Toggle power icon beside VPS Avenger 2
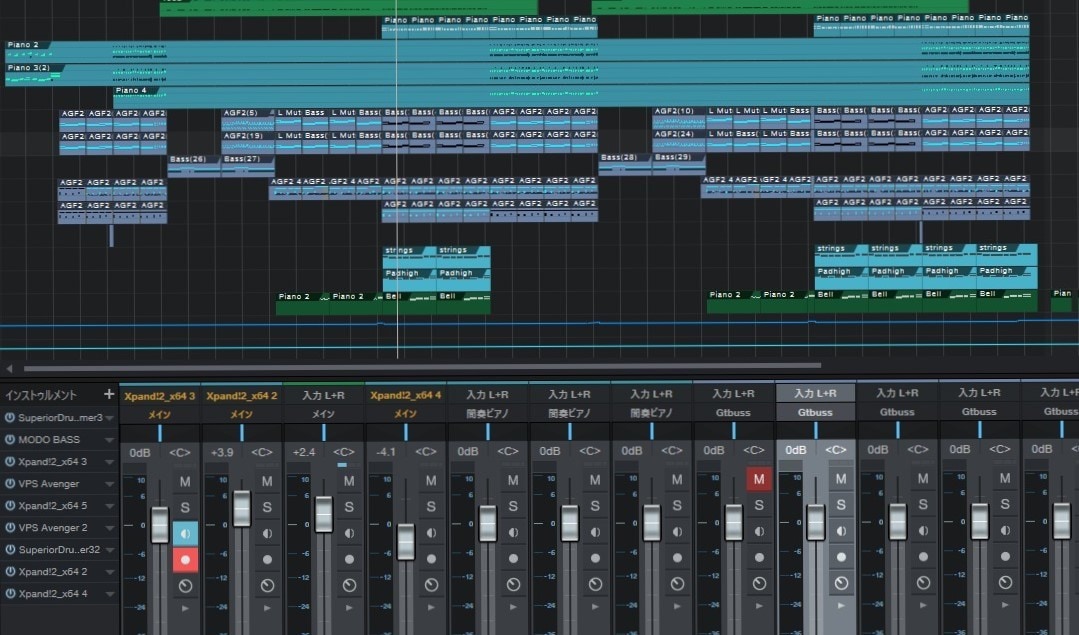This screenshot has height=635, width=1079. tap(10, 528)
